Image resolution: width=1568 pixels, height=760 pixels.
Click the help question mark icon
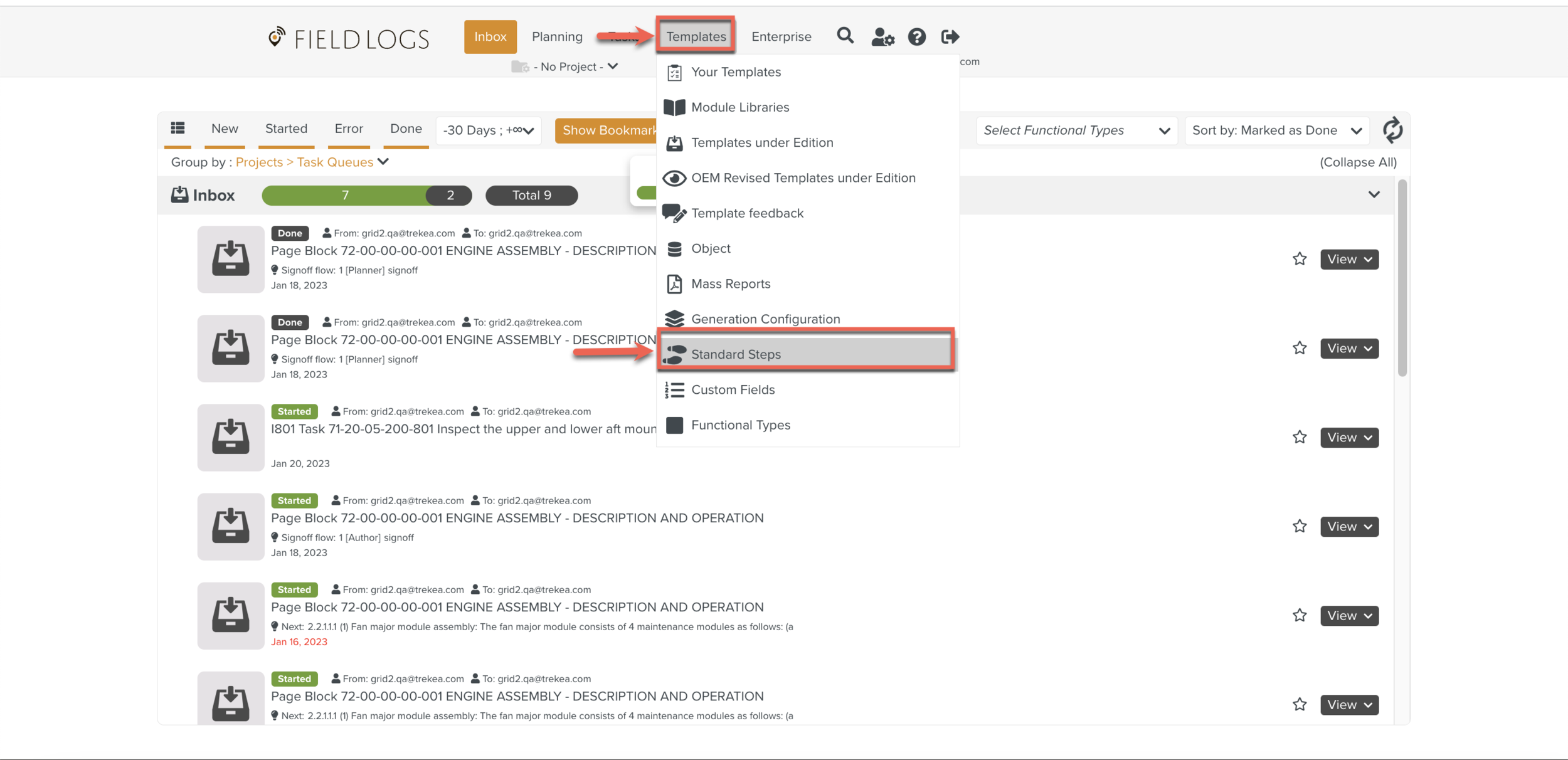[916, 37]
